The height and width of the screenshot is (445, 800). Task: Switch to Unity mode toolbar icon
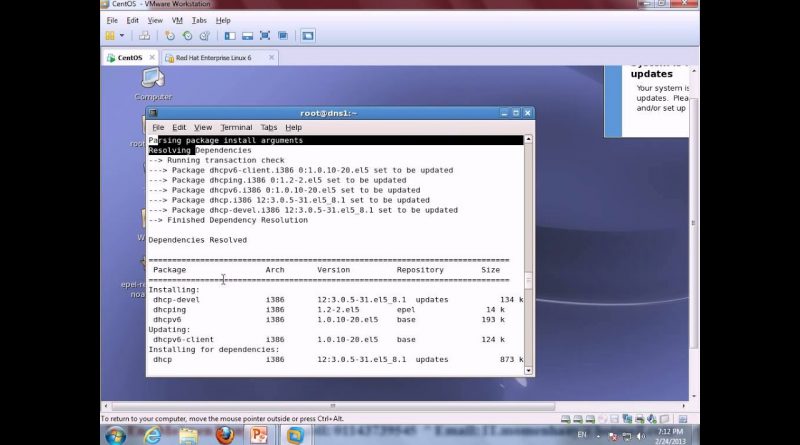click(283, 36)
